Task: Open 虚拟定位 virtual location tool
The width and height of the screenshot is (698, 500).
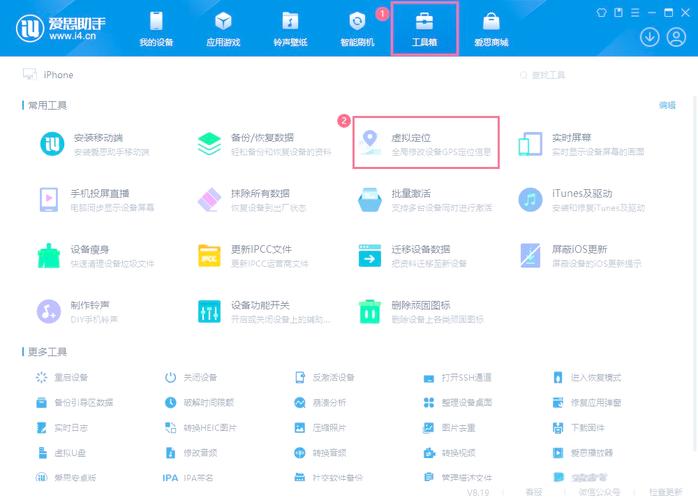Action: click(x=426, y=143)
